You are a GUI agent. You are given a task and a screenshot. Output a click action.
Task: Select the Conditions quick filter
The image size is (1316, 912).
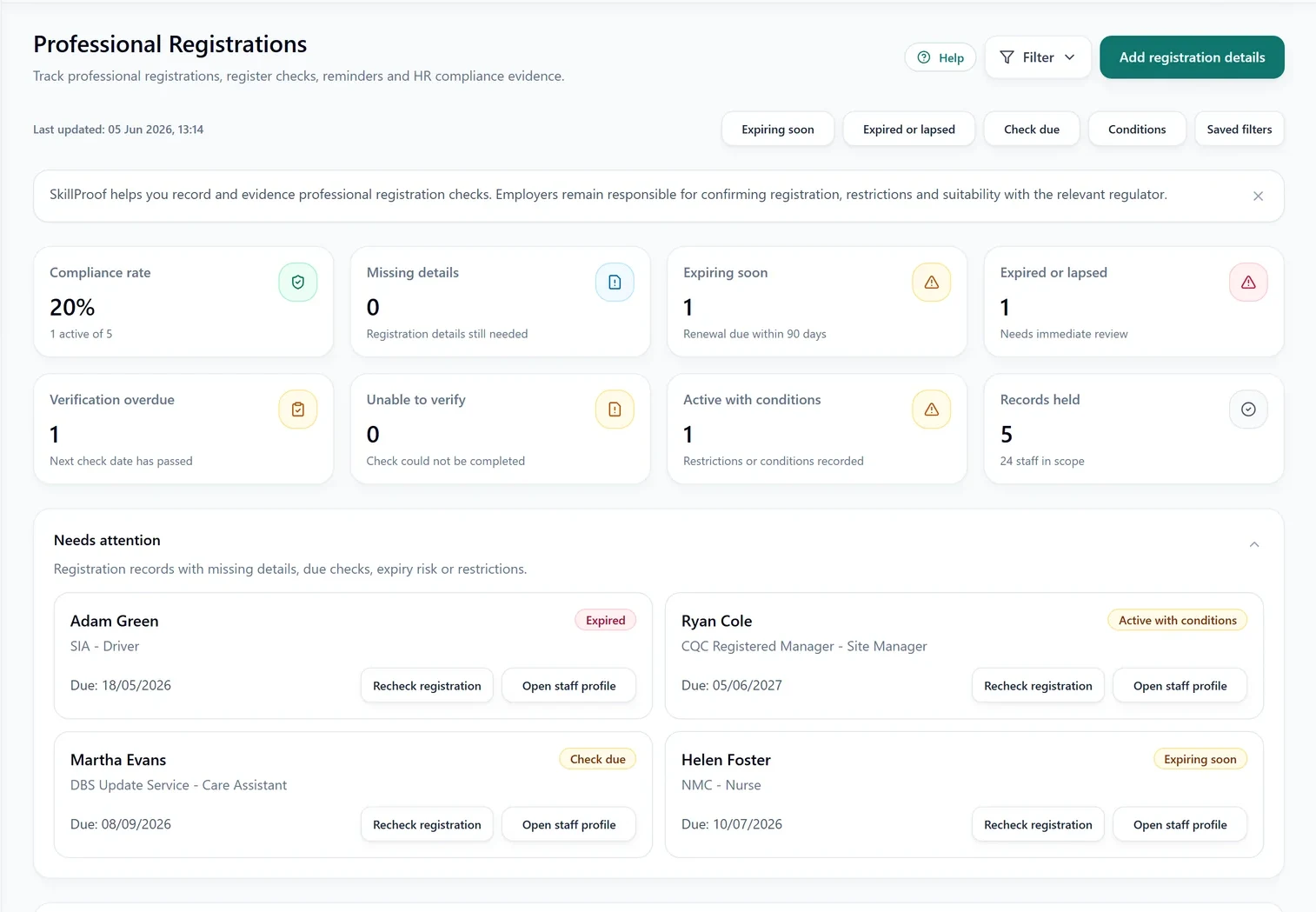pos(1137,130)
